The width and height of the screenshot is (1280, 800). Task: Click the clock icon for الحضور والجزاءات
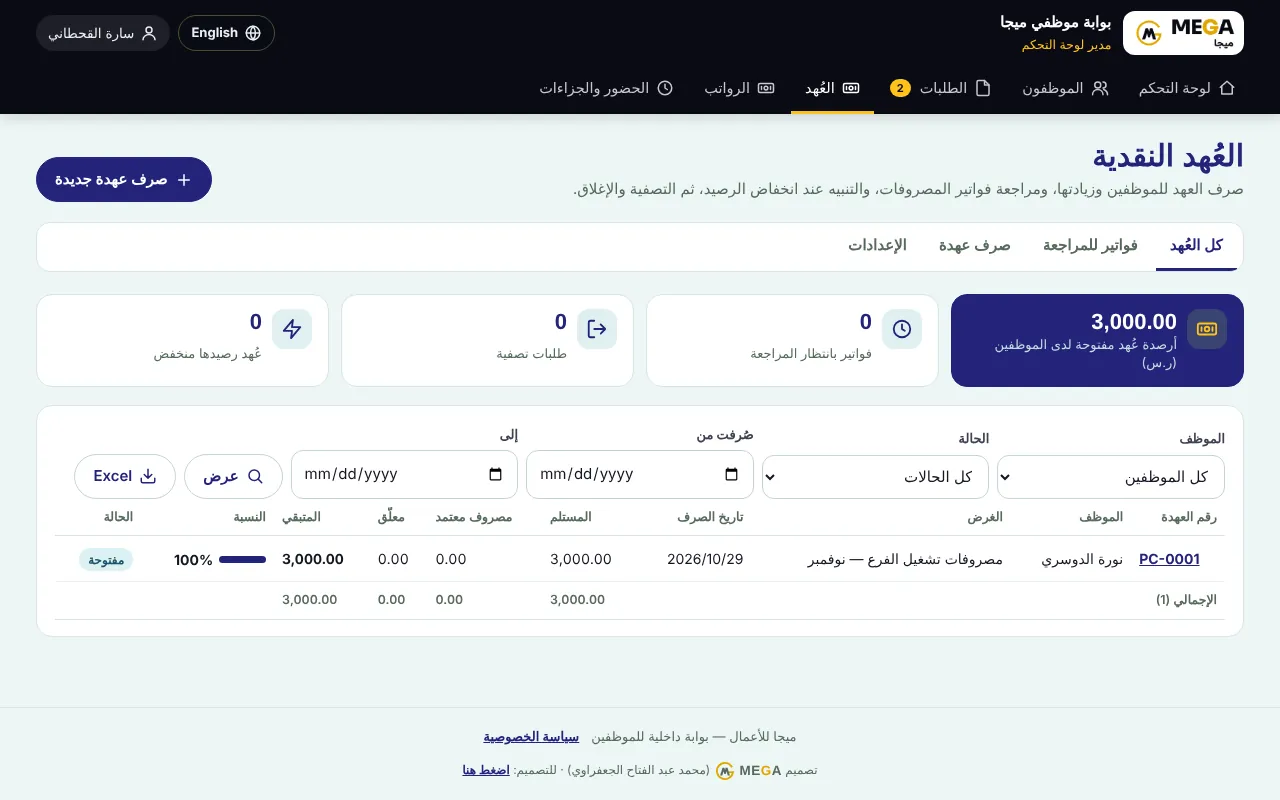(x=665, y=88)
